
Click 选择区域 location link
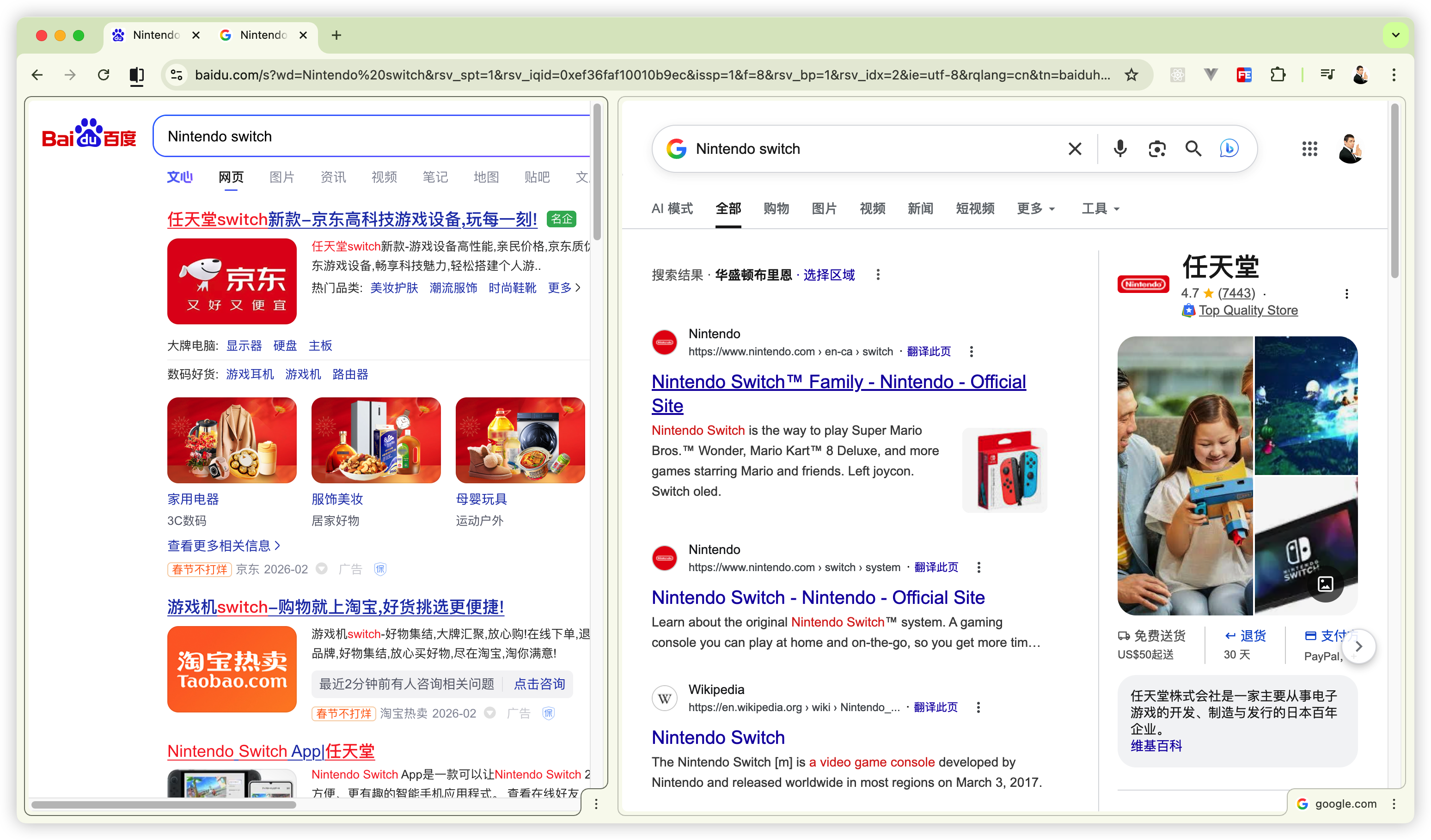828,275
